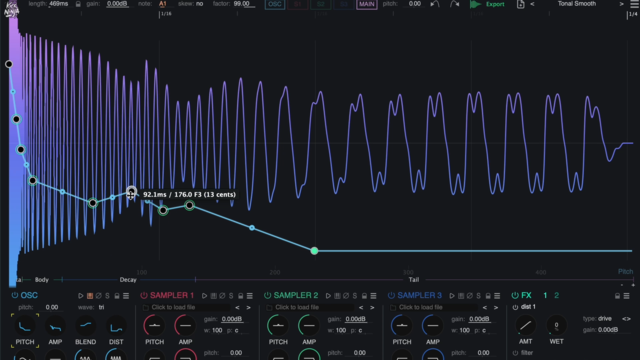Click the note field showing A1
The image size is (640, 360).
pos(162,4)
